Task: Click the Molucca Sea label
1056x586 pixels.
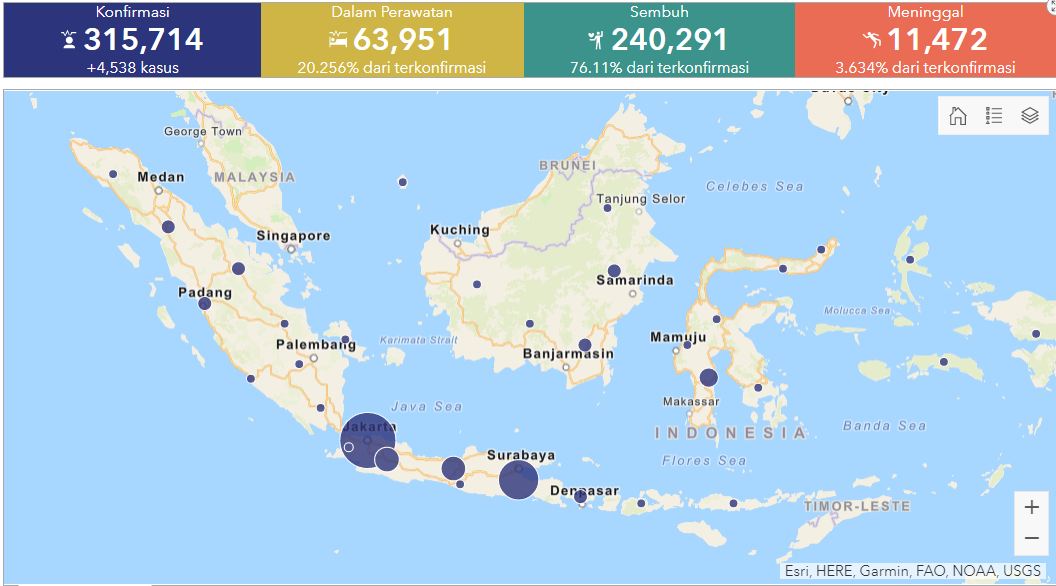Action: click(857, 311)
